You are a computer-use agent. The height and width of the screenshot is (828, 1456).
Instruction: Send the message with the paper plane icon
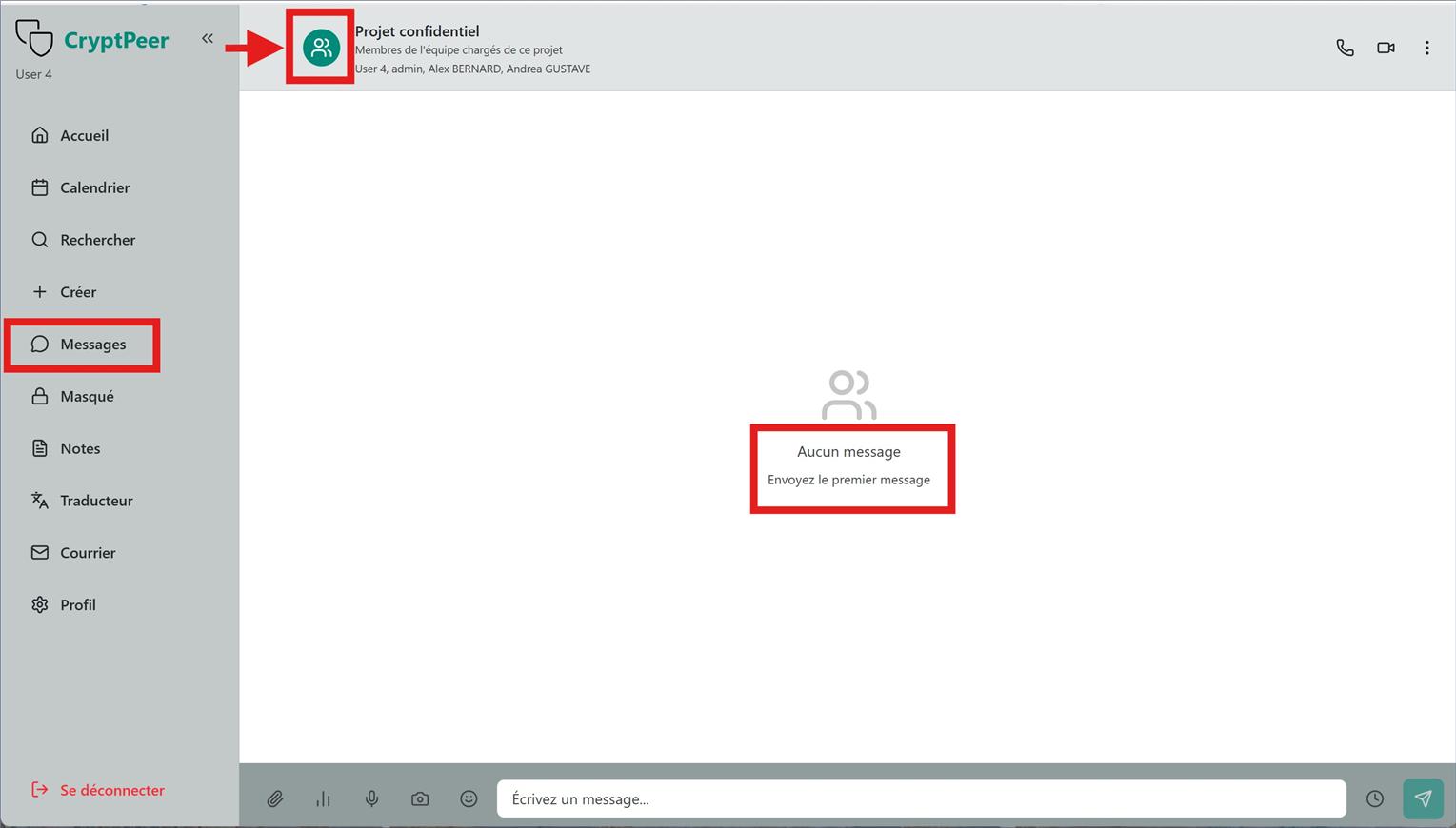[1423, 798]
